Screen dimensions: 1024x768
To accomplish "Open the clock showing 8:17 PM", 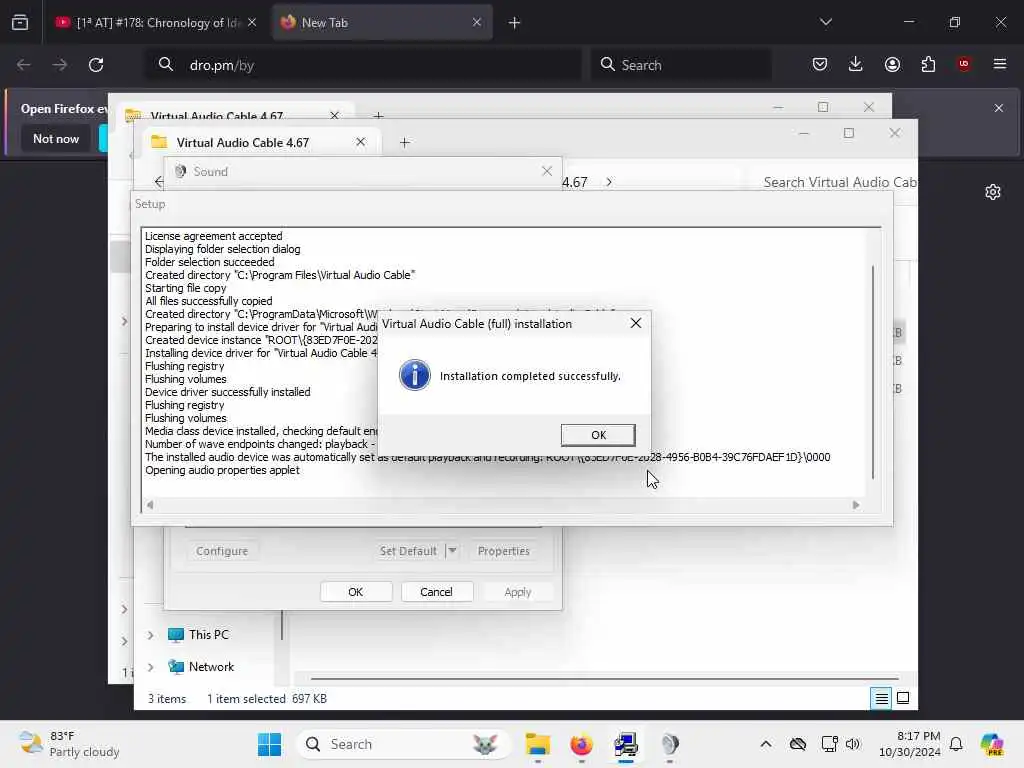I will pos(910,744).
